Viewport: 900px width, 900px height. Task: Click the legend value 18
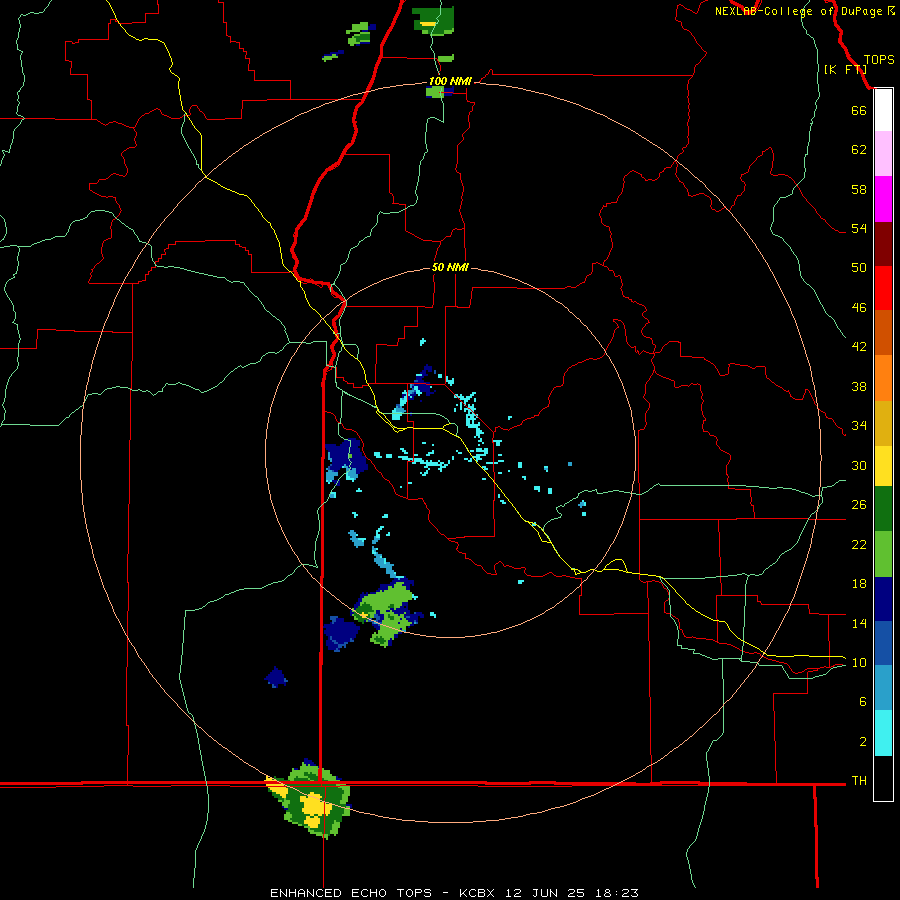[859, 584]
